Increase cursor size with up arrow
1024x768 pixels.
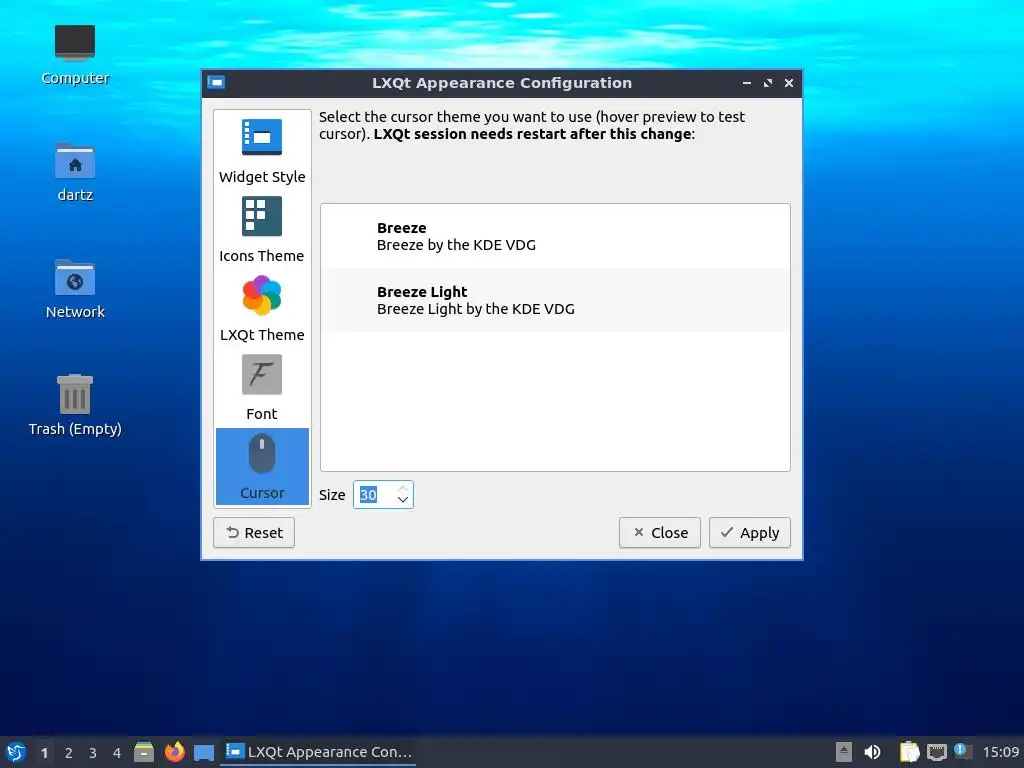[x=403, y=488]
